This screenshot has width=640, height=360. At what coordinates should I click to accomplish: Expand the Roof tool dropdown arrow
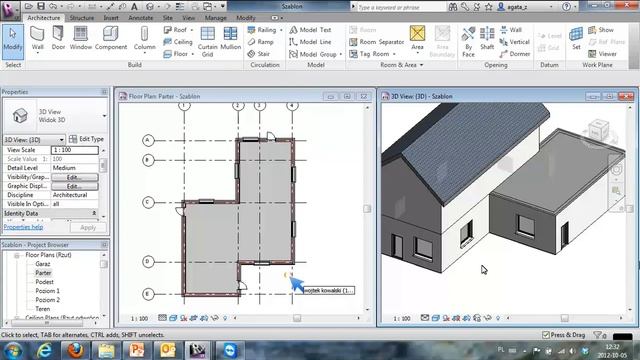point(192,30)
